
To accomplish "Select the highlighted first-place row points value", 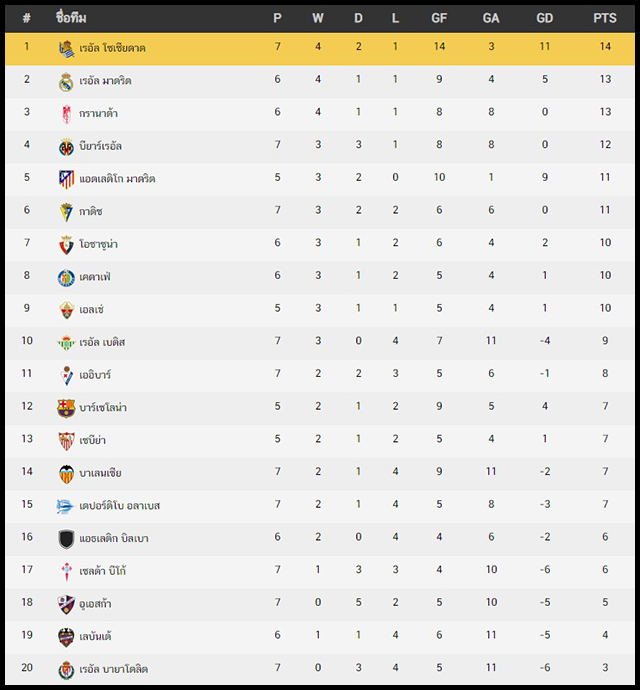I will pos(605,47).
